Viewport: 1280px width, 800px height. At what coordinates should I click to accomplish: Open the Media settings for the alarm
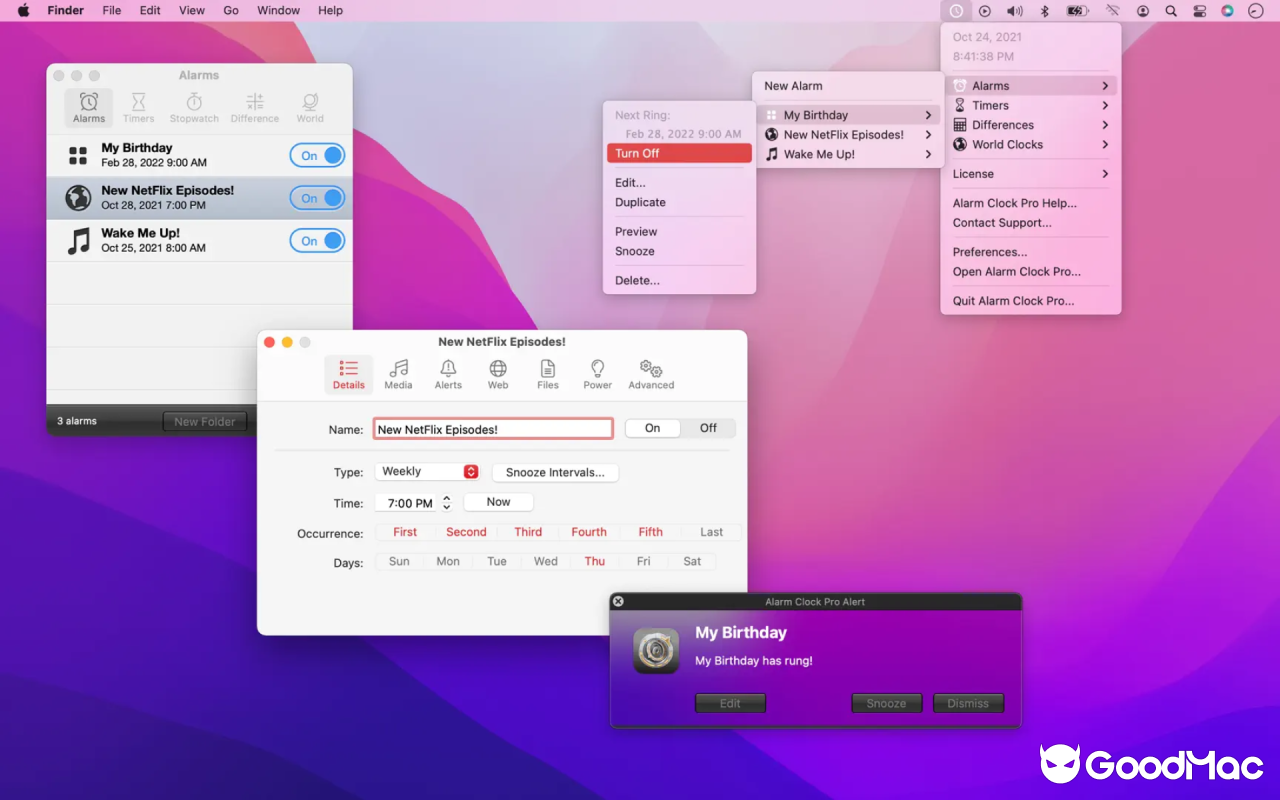(398, 374)
